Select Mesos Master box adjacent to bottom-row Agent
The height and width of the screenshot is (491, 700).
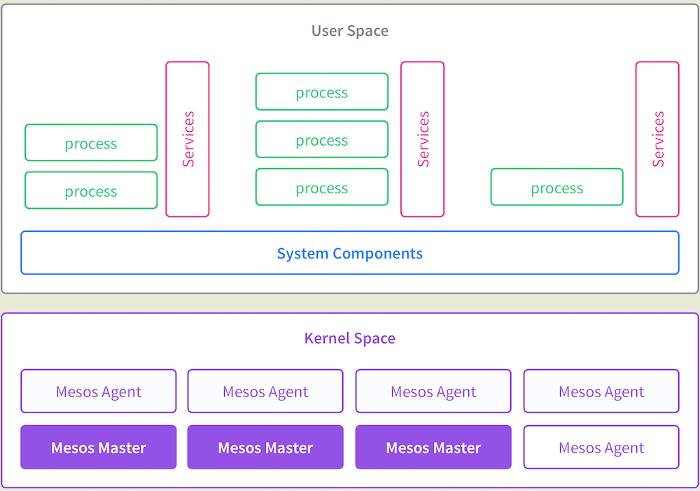tap(433, 447)
